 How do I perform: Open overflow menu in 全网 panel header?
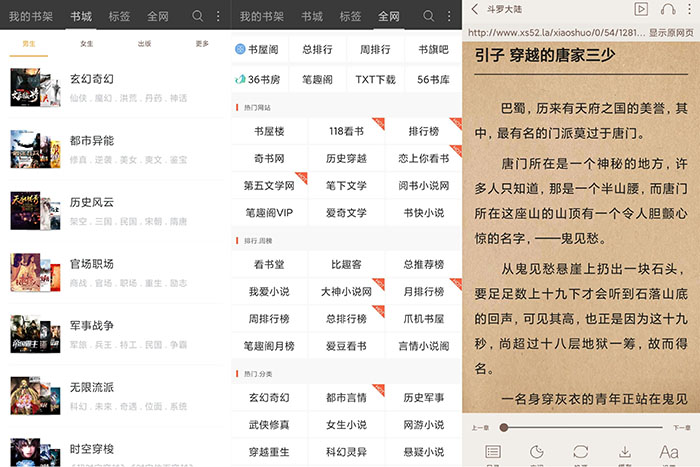click(x=451, y=16)
